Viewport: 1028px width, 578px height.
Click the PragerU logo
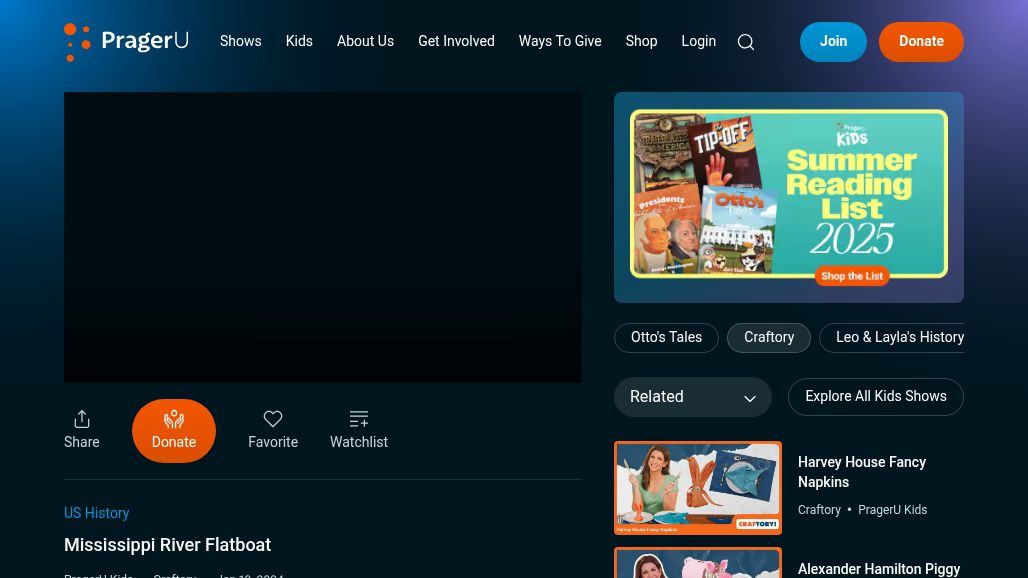[x=126, y=42]
